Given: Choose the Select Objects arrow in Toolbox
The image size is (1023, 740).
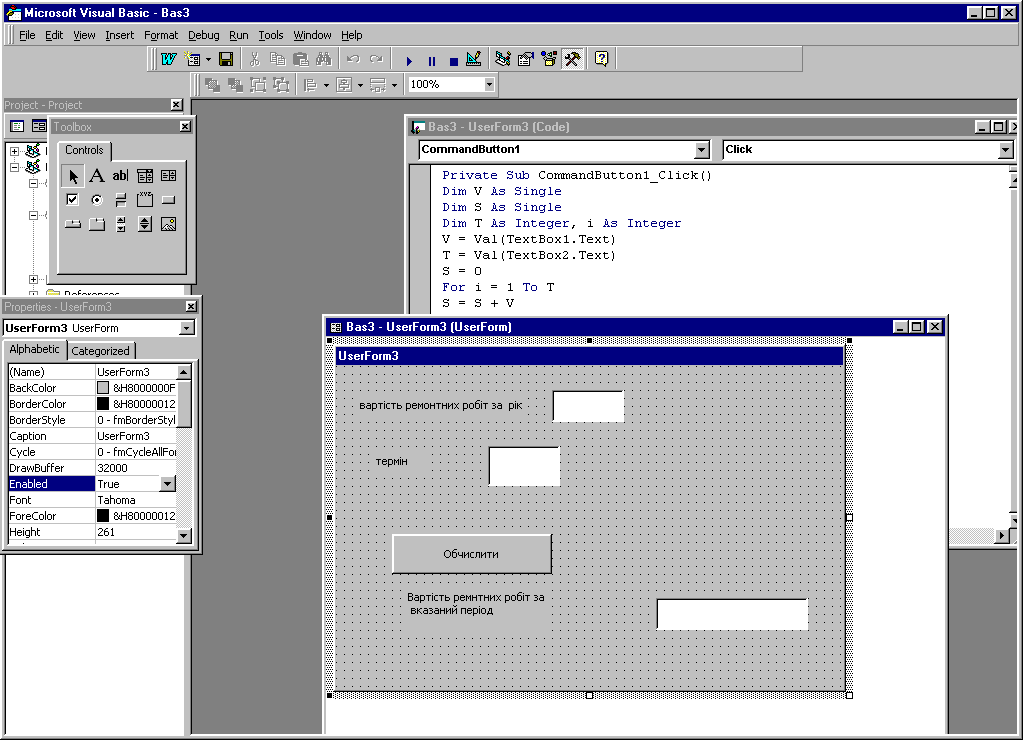Looking at the screenshot, I should coord(72,176).
